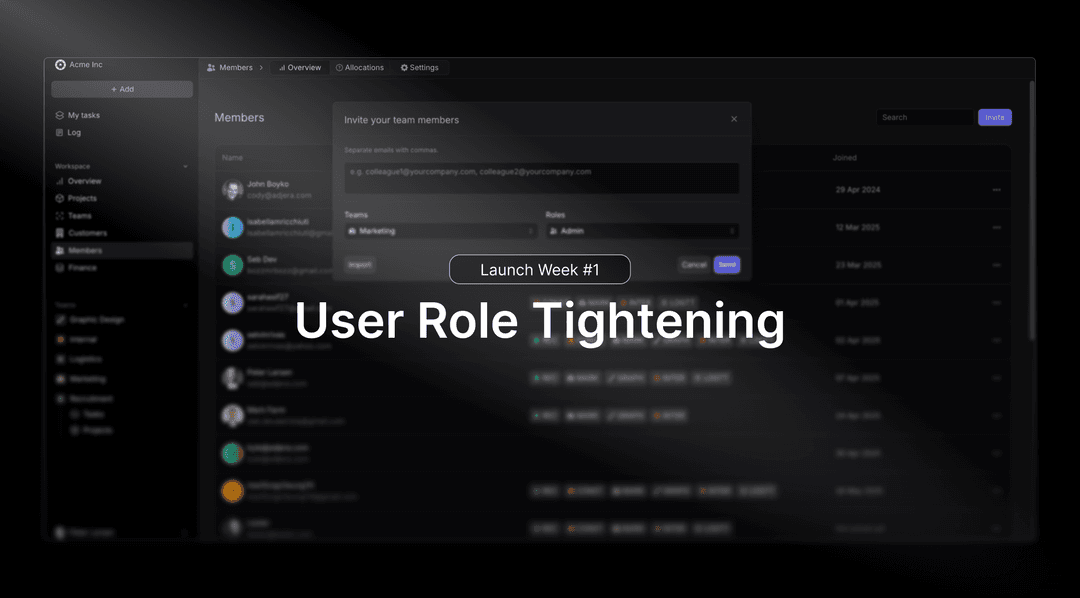Expand the Teams dropdown showing Marketing

(x=440, y=231)
